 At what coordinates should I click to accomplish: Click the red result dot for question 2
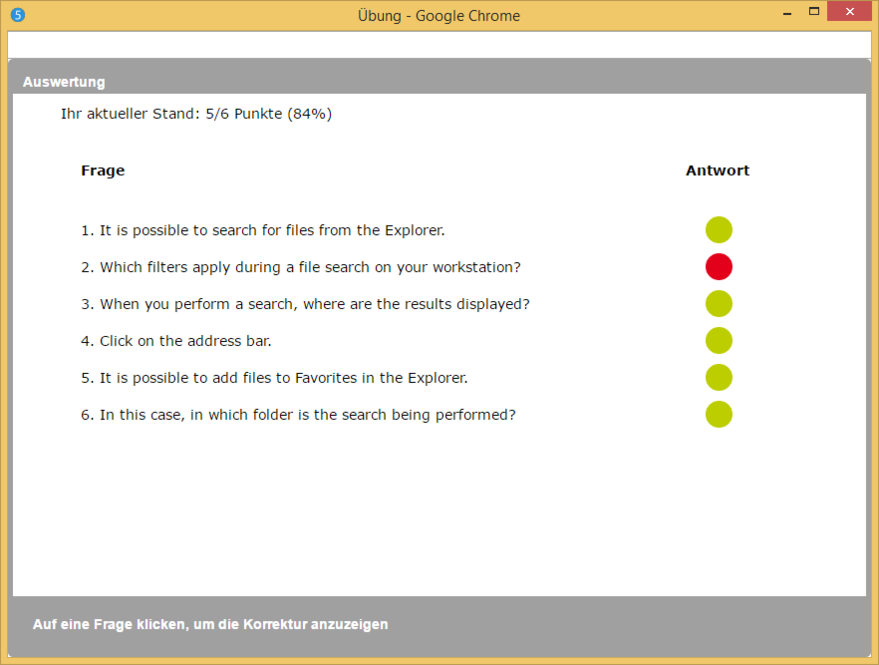[x=719, y=267]
